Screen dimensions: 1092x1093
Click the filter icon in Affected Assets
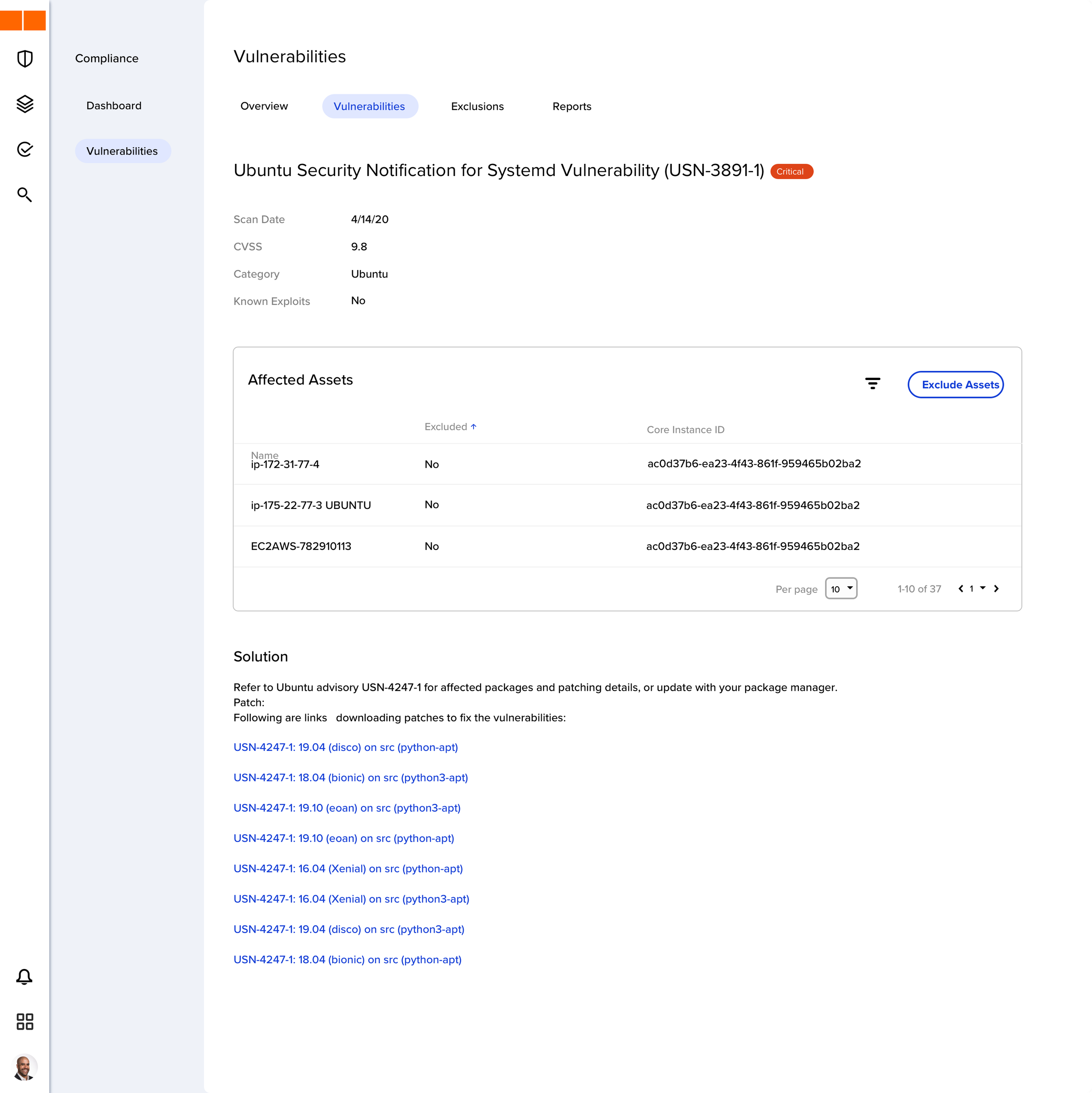tap(872, 384)
